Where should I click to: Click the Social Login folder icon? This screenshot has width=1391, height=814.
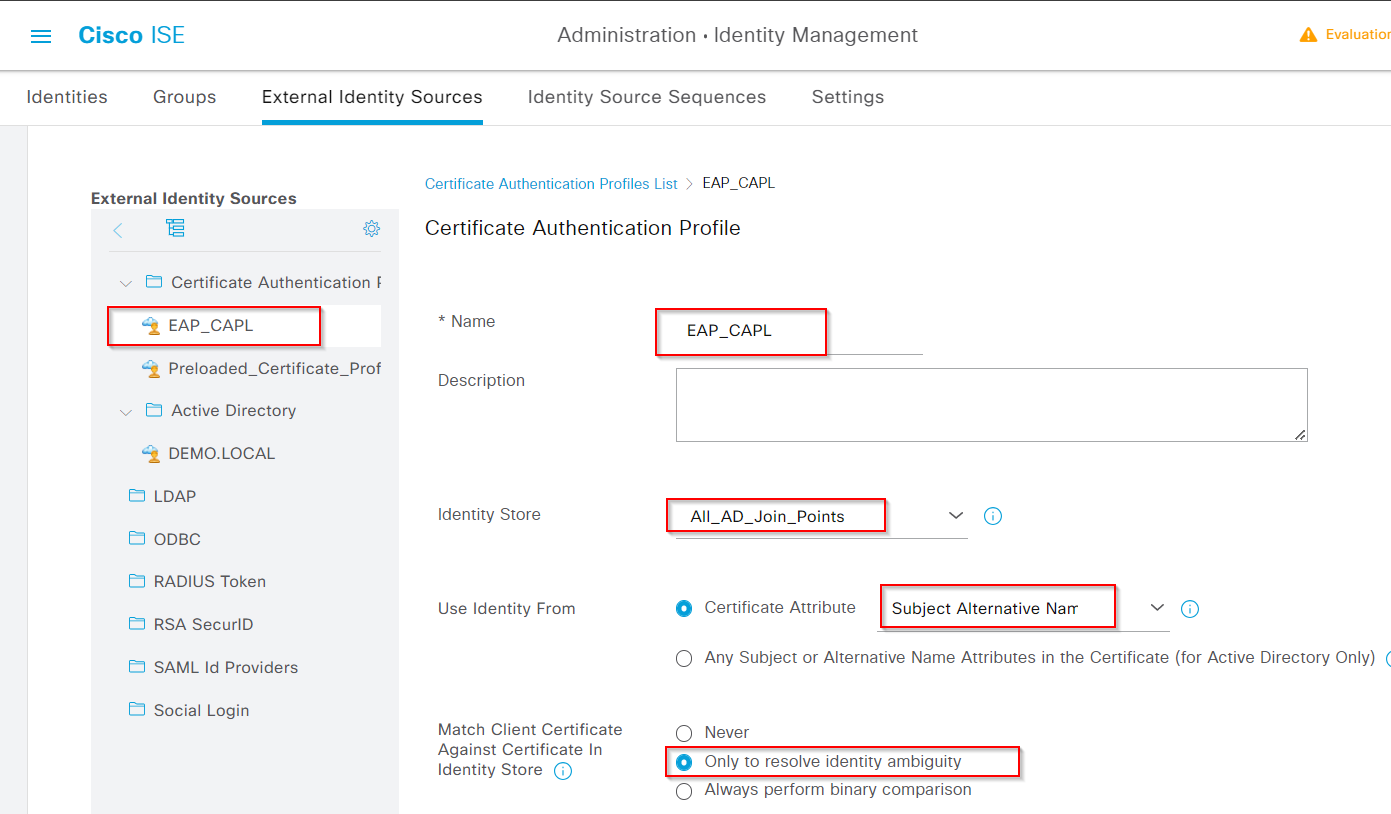point(137,710)
